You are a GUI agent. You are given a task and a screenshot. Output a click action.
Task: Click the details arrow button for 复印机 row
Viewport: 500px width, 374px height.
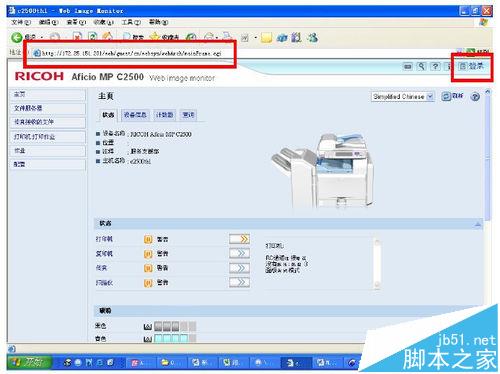(239, 253)
